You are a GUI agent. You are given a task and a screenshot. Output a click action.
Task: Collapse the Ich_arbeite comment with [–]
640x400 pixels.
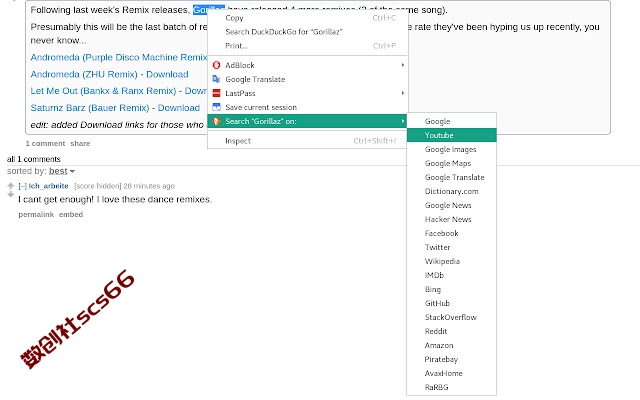(x=22, y=186)
